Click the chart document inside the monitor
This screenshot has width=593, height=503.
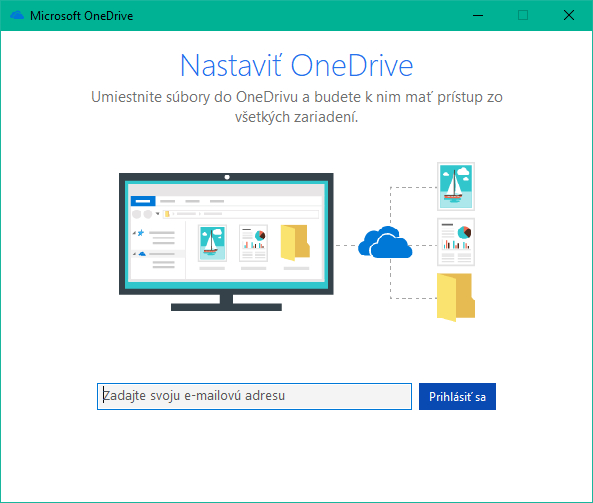253,243
